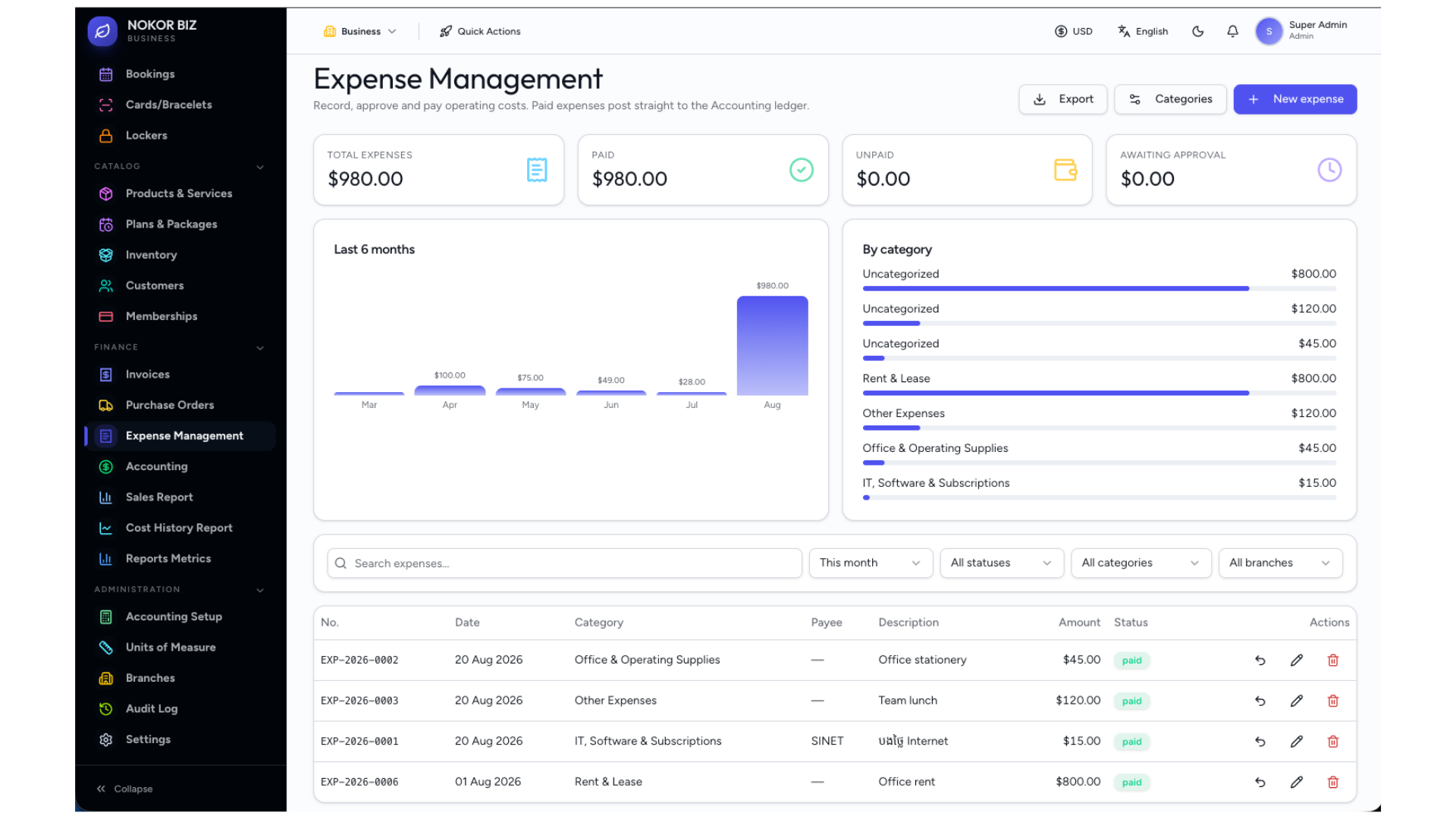The height and width of the screenshot is (819, 1456).
Task: Revert payment for EXP-2026-0001
Action: click(1260, 742)
